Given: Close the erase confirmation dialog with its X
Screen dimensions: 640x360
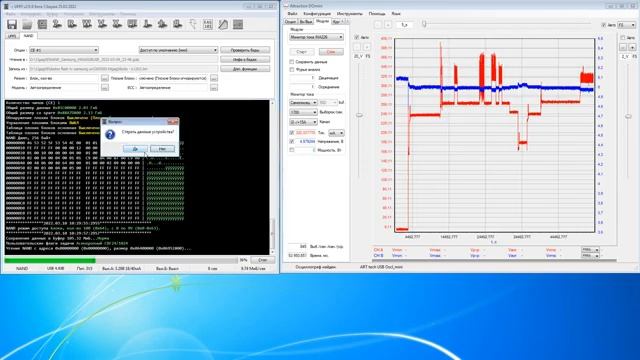Looking at the screenshot, I should pos(173,122).
